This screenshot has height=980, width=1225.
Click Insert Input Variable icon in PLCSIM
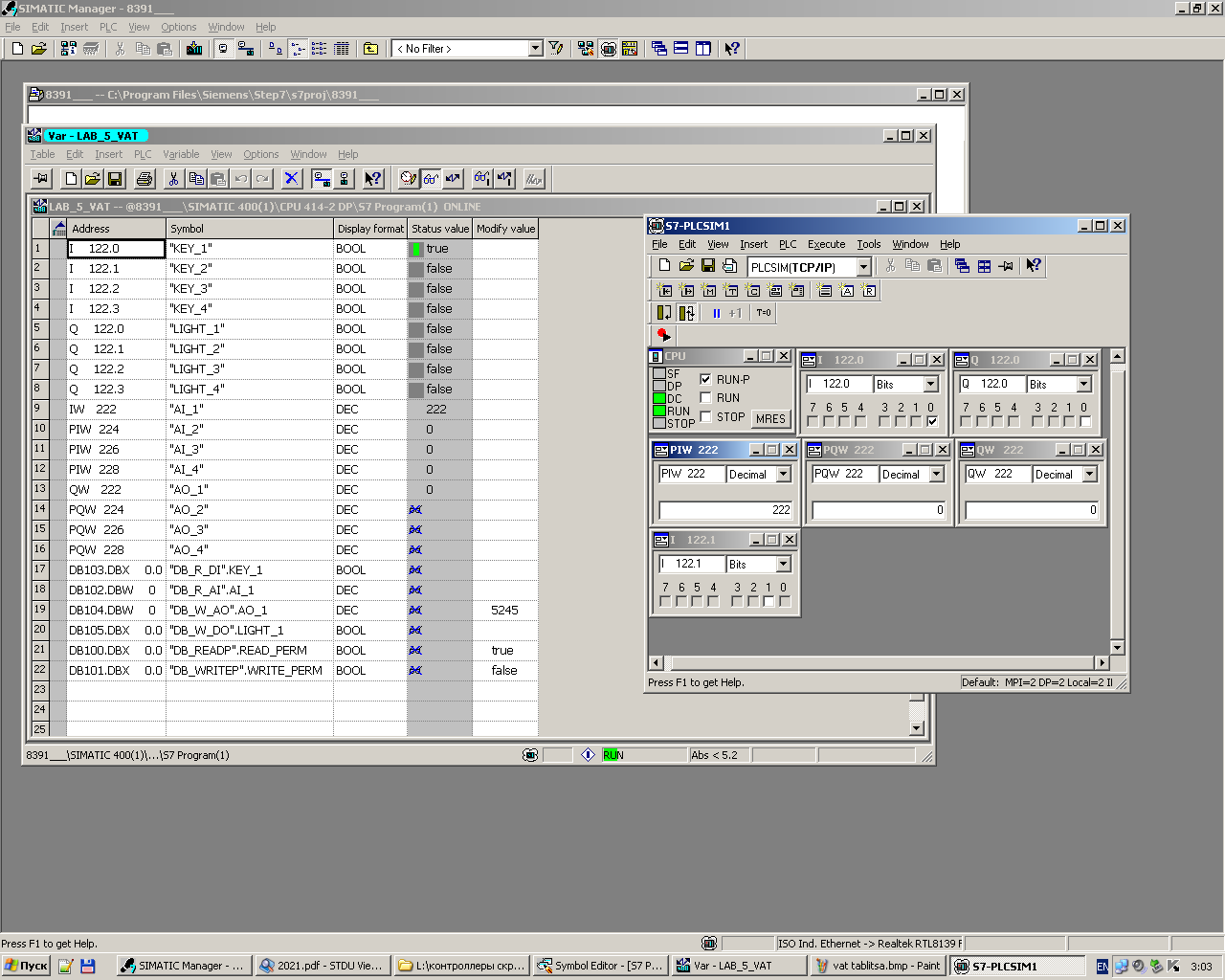[664, 290]
